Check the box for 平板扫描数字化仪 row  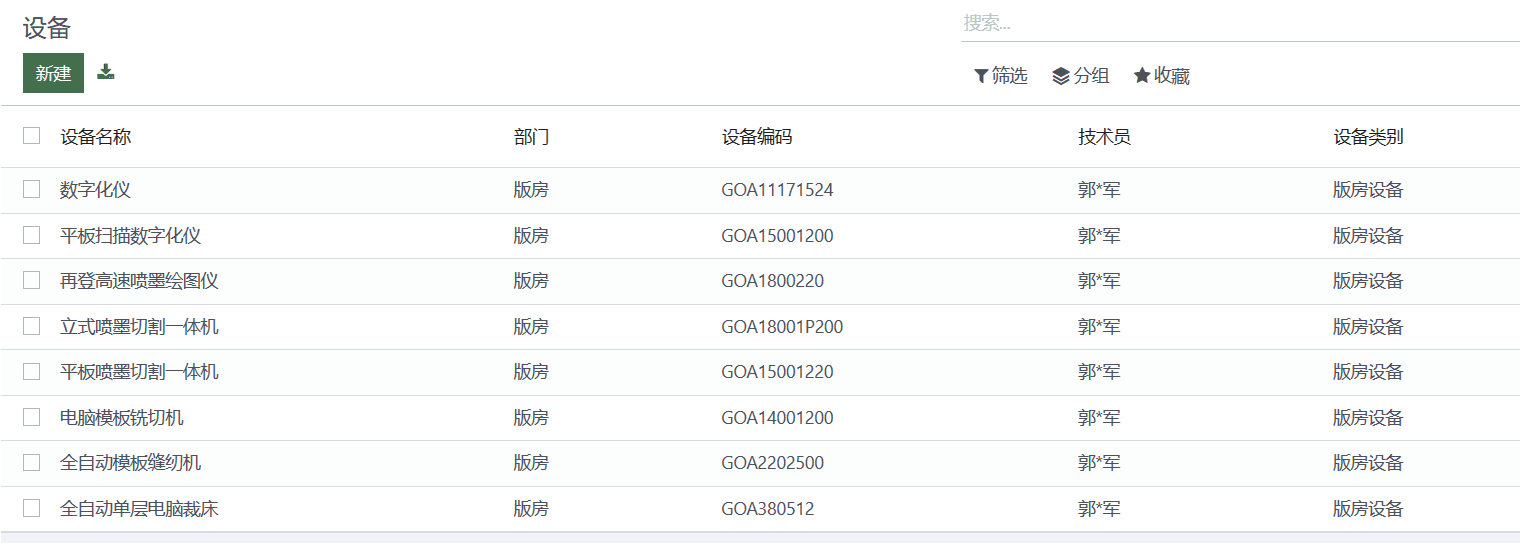[32, 235]
